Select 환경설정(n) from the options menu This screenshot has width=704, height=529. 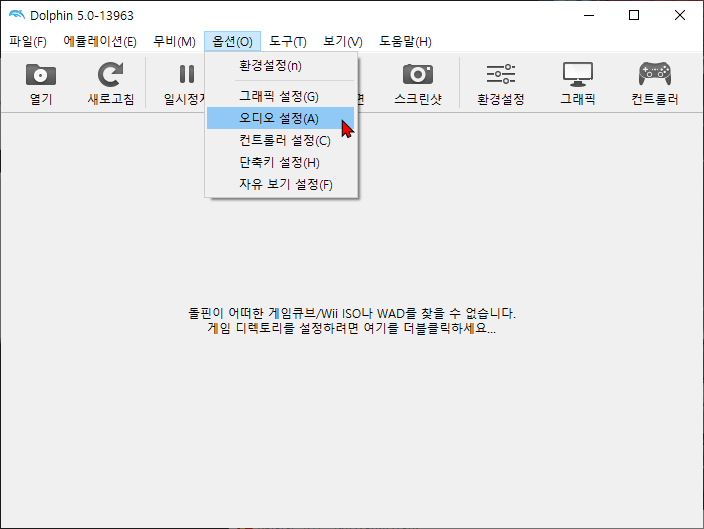pyautogui.click(x=281, y=66)
